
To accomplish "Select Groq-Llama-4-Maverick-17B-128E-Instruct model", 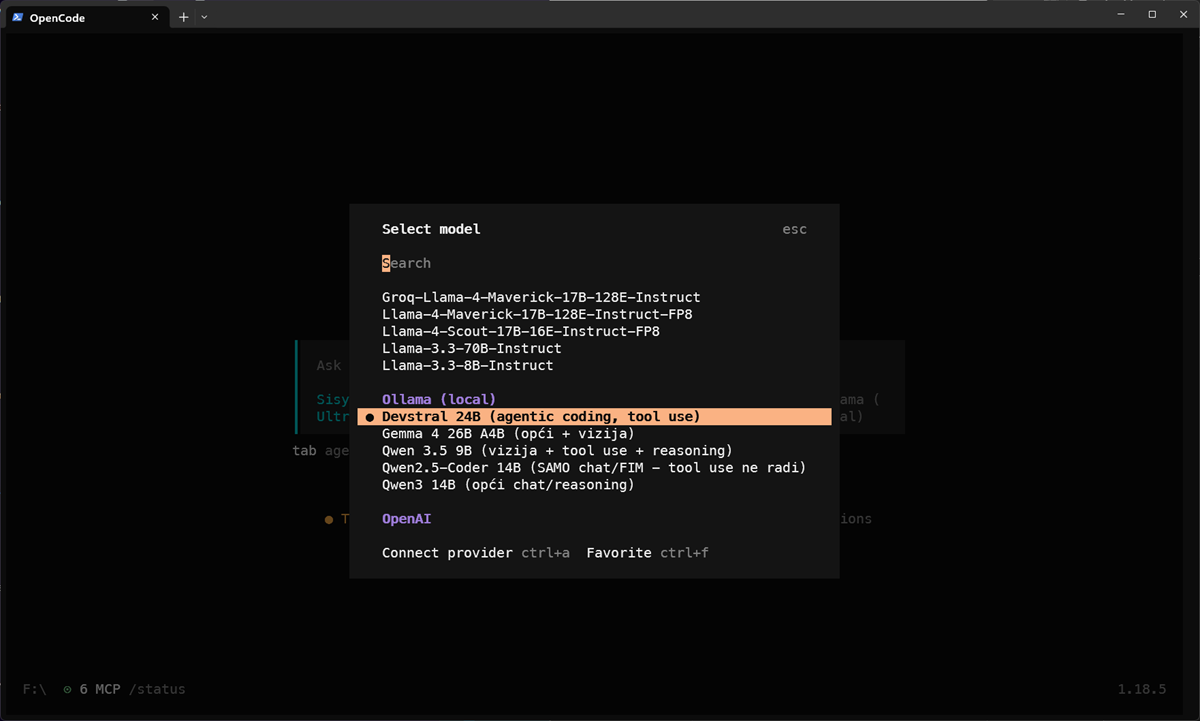I will [541, 297].
